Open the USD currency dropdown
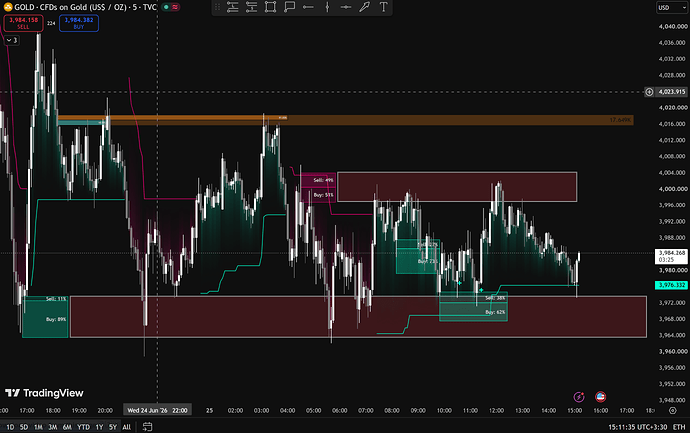Viewport: 690px width, 433px height. (672, 7)
